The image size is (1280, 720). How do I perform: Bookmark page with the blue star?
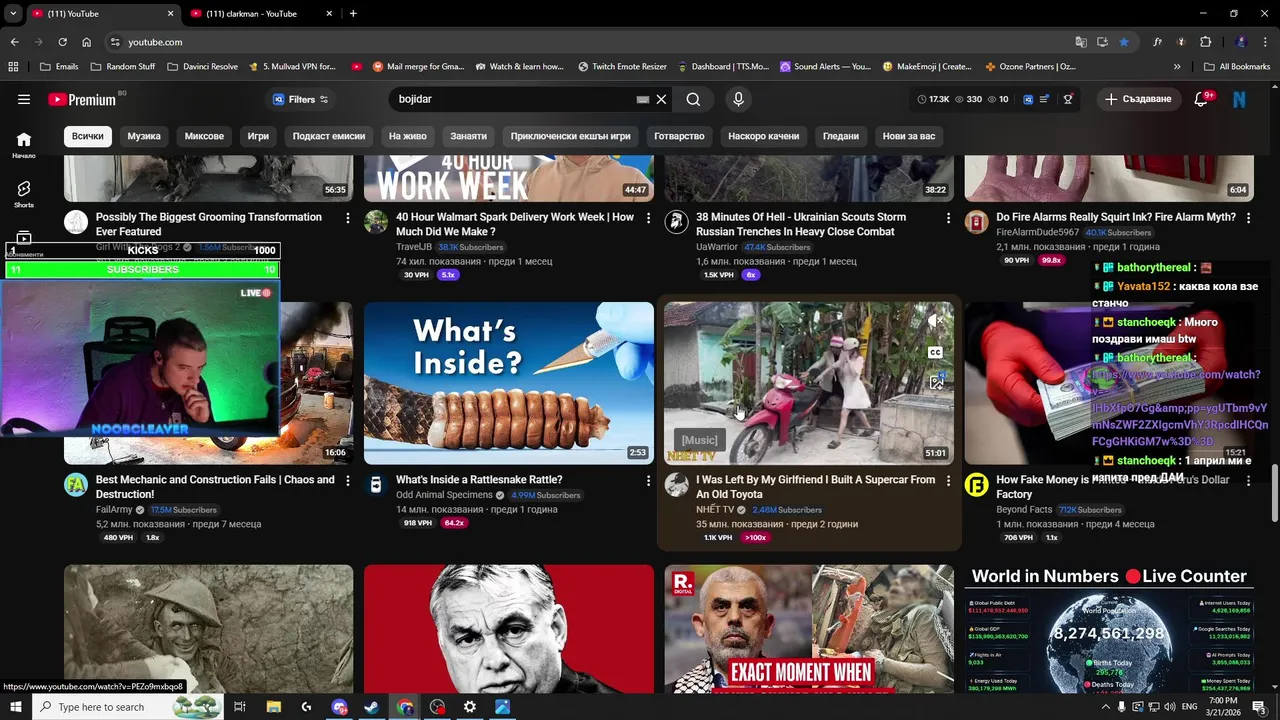coord(1124,42)
